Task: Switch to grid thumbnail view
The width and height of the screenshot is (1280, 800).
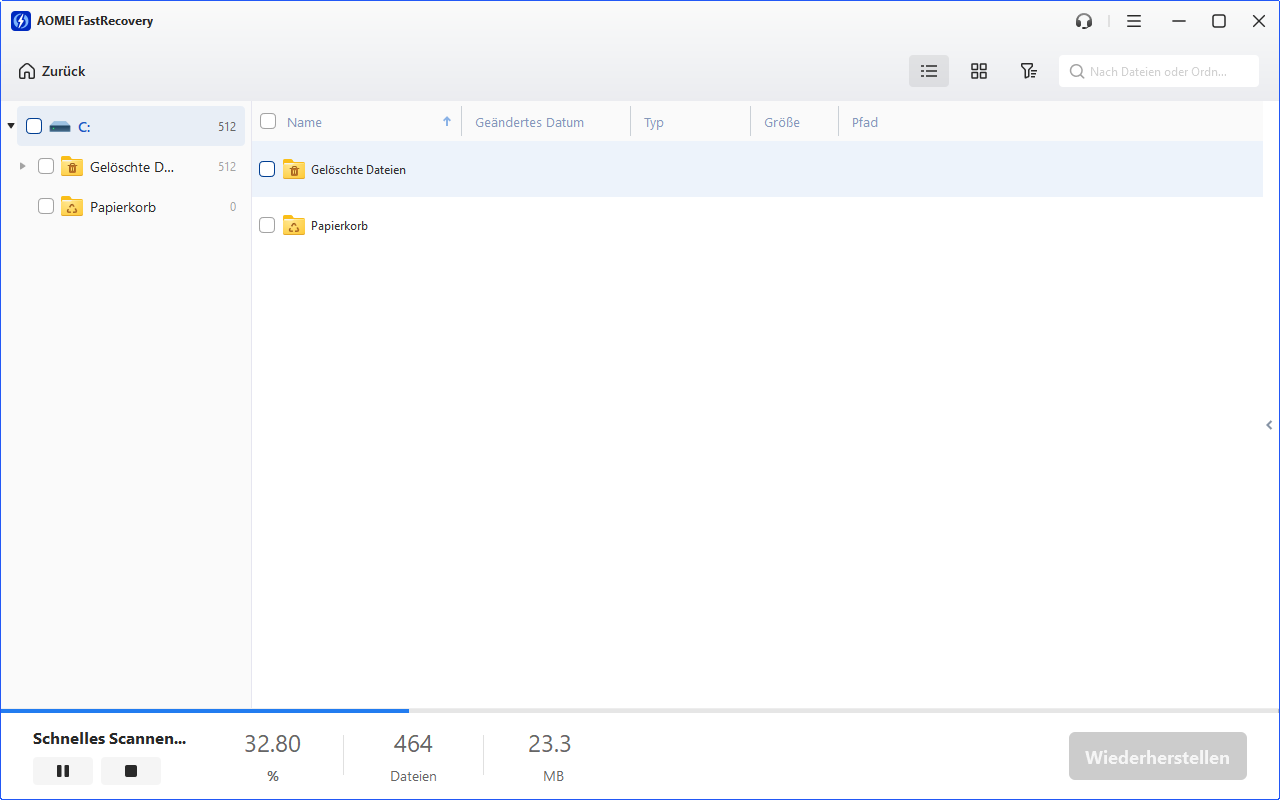Action: click(979, 71)
